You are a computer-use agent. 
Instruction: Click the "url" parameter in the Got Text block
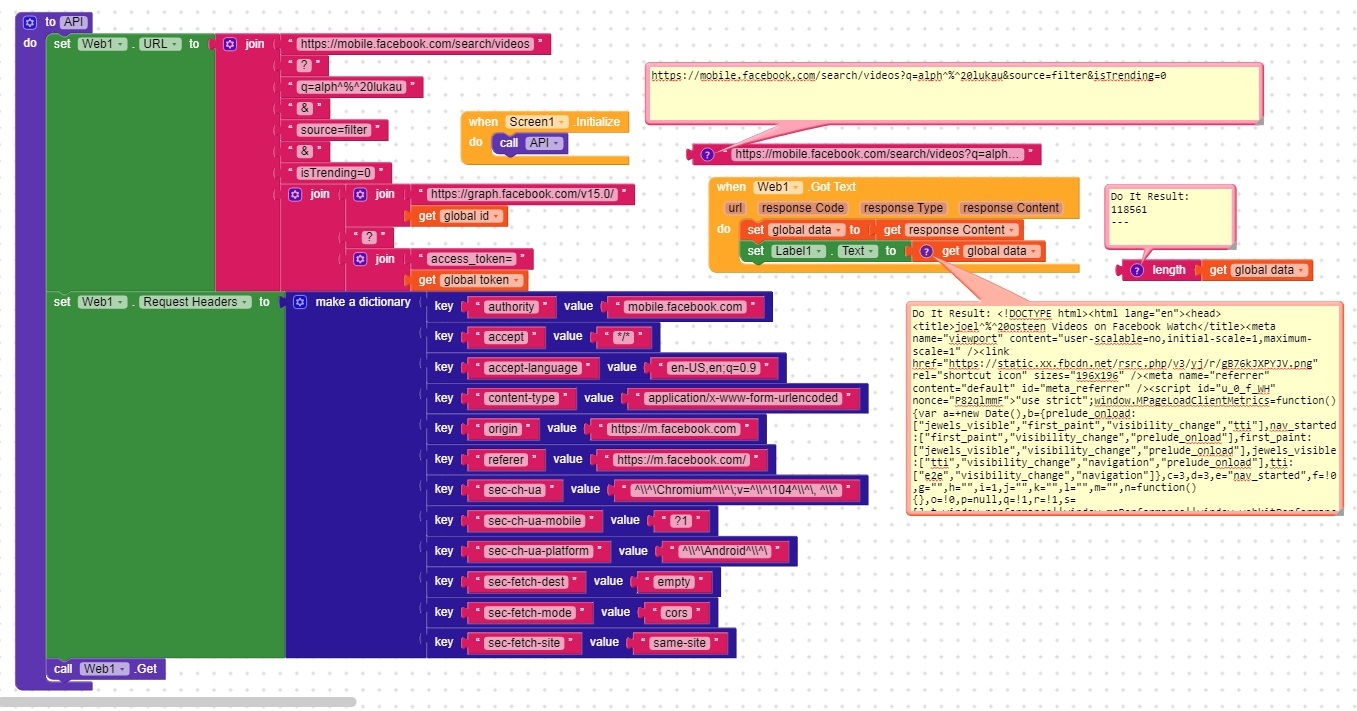(x=735, y=208)
